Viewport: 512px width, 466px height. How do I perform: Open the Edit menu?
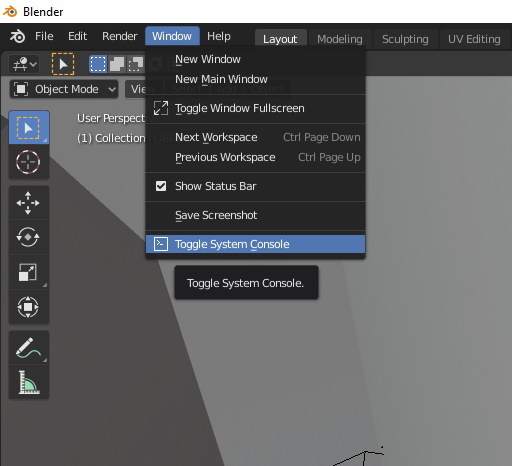pos(77,36)
